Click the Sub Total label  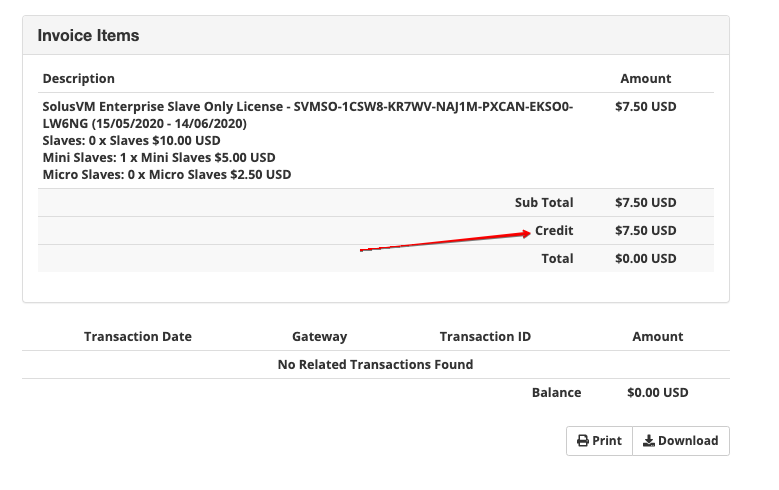tap(544, 202)
